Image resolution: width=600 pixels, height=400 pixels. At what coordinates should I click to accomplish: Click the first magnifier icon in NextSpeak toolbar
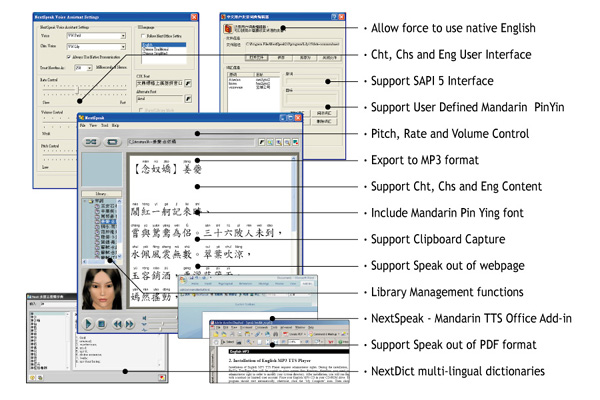pos(270,142)
